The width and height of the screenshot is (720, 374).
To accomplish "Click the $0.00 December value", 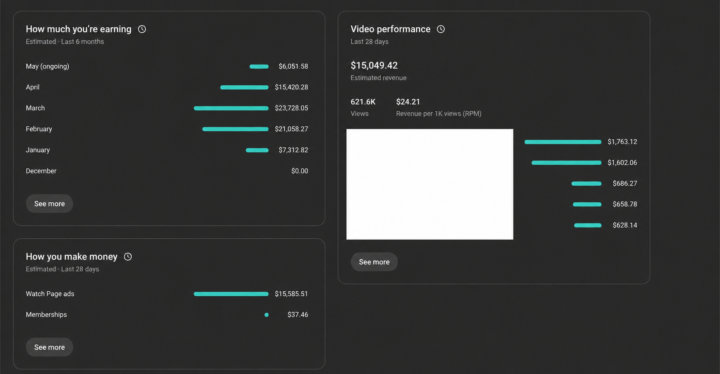I will point(300,171).
